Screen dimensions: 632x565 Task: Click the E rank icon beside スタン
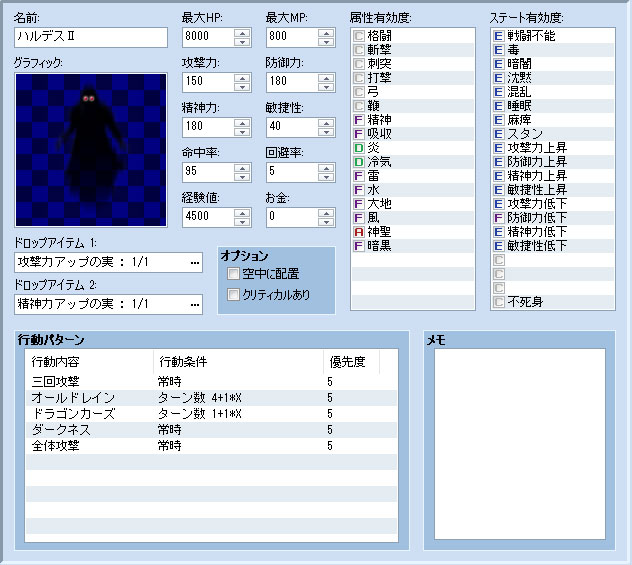tap(498, 133)
